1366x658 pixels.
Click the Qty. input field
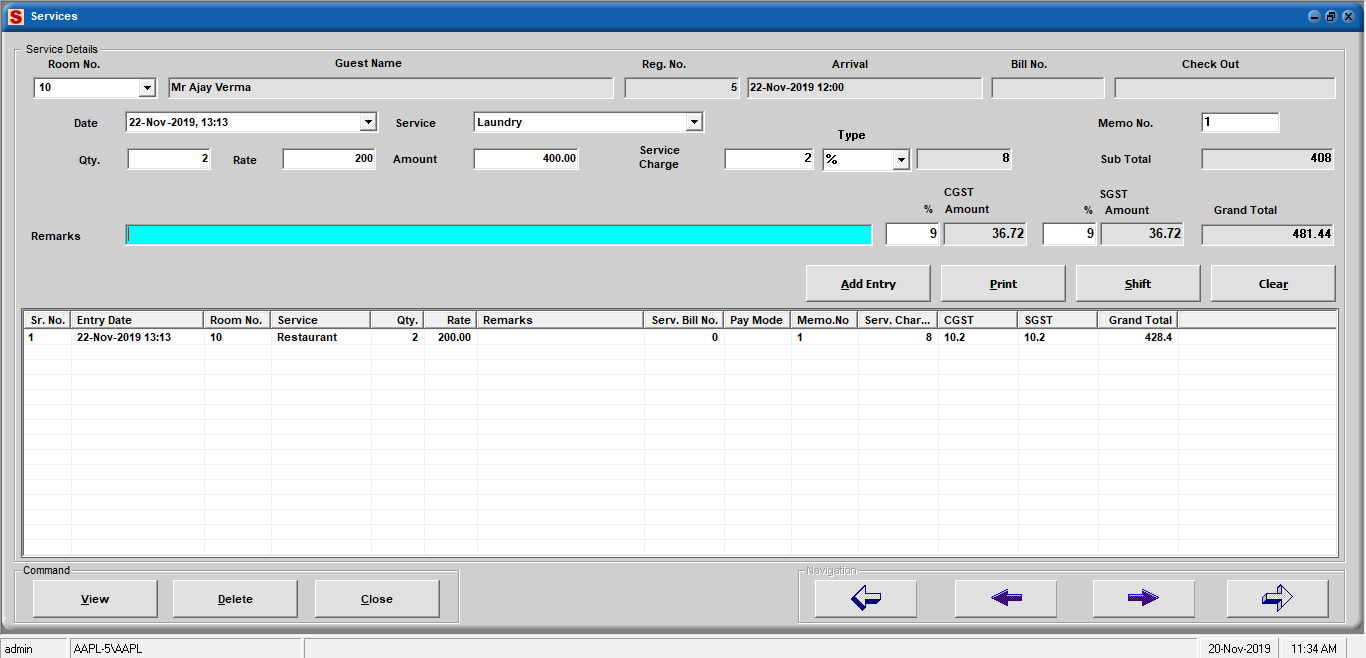(x=169, y=159)
